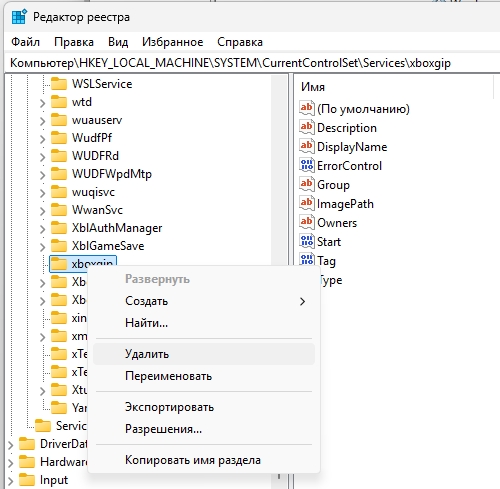The height and width of the screenshot is (489, 500).
Task: Click the XblAuthManager folder icon
Action: coord(59,228)
